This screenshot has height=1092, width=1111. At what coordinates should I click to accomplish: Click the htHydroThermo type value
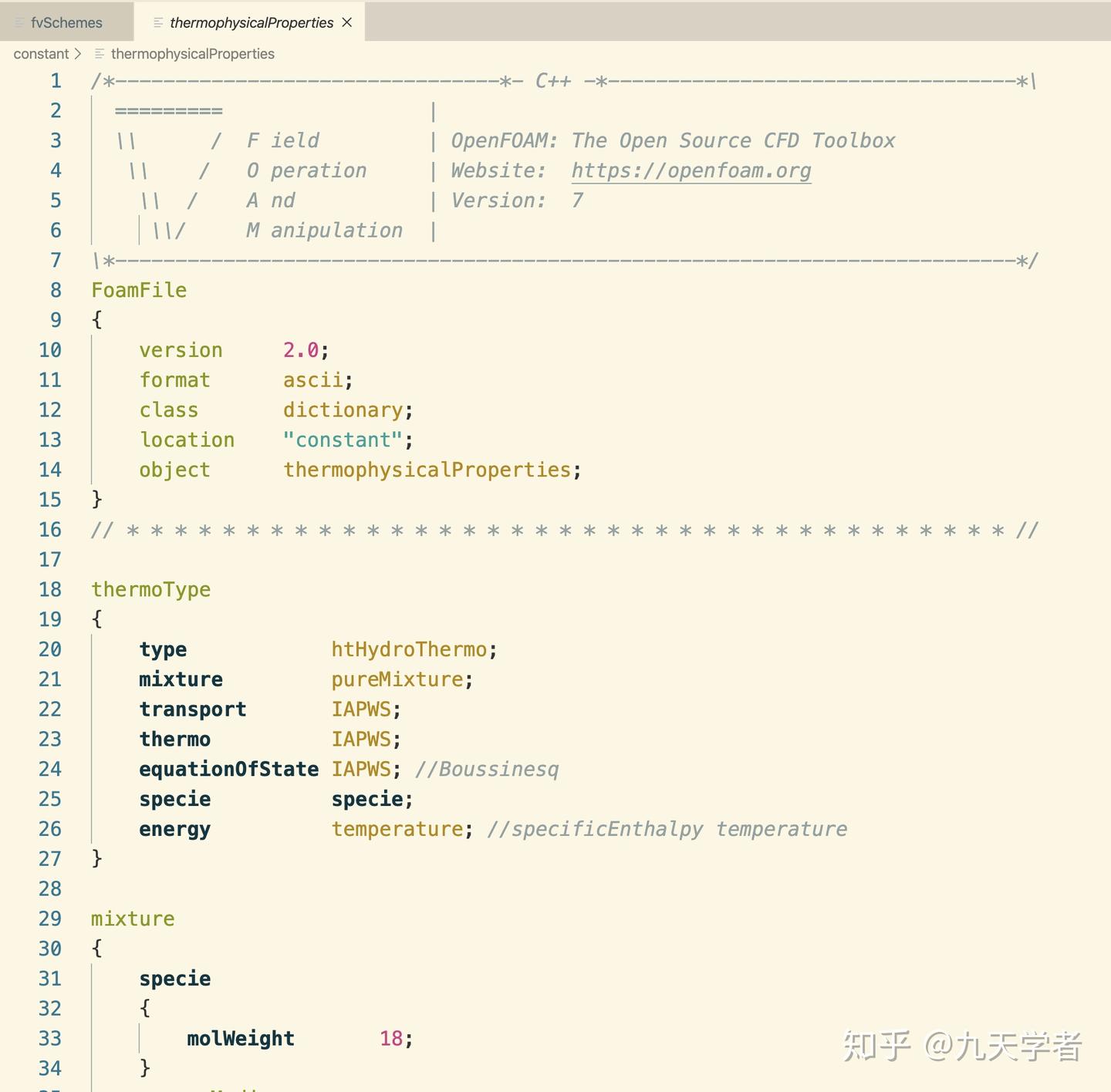[x=409, y=649]
